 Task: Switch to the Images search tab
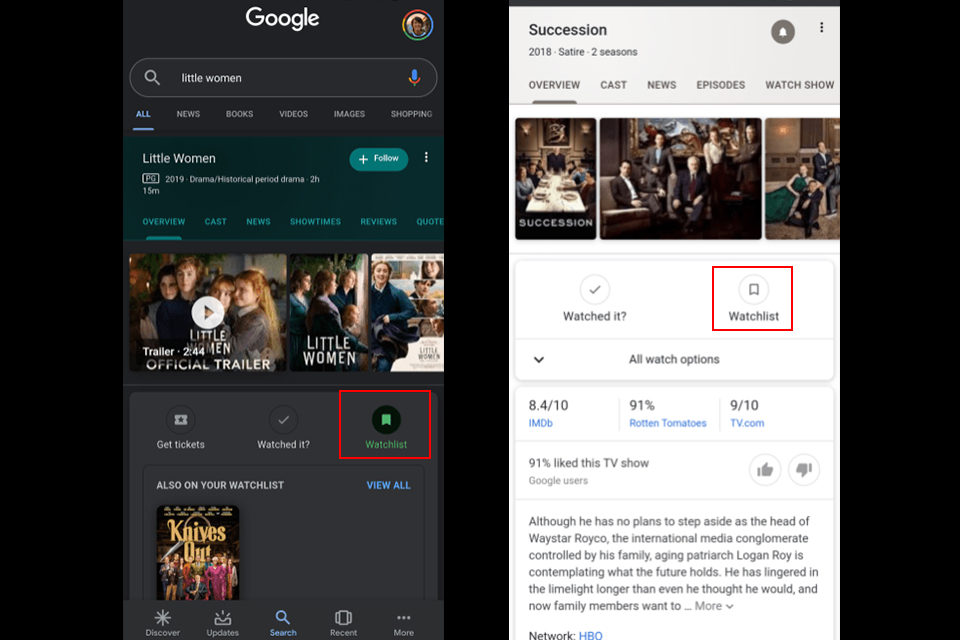point(349,114)
